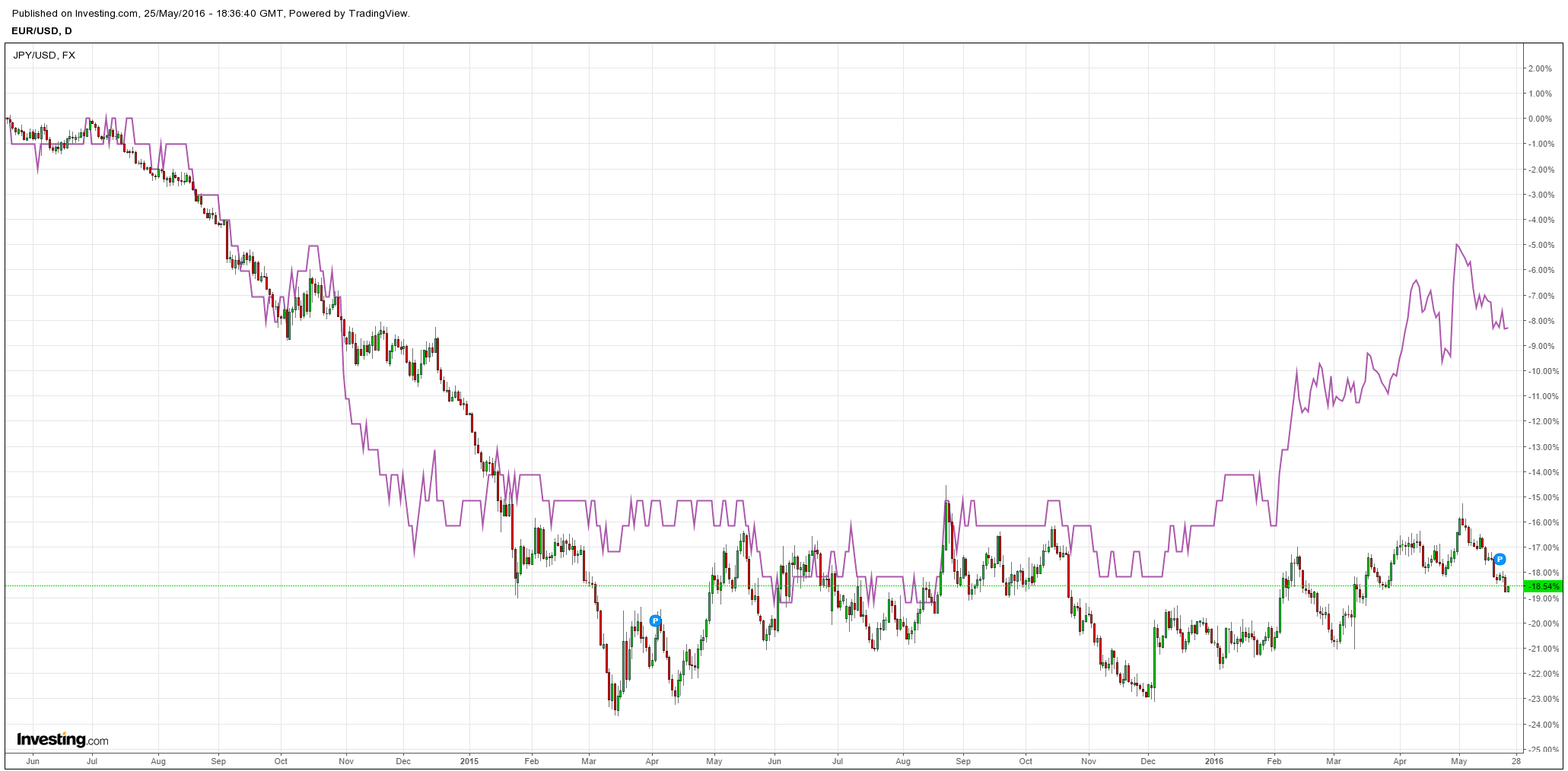
Task: Click the green -18.54% current price label
Action: tap(1544, 586)
